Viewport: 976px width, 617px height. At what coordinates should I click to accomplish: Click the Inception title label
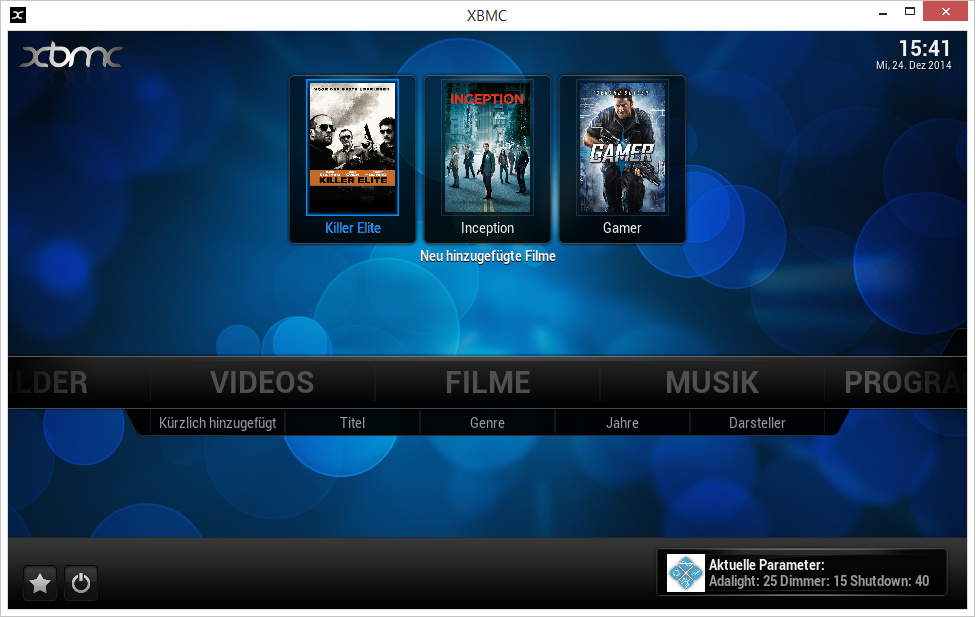(x=487, y=228)
